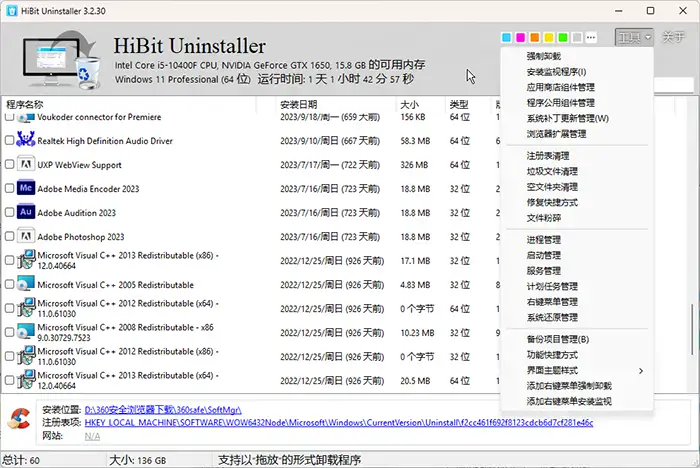Click the Voukoder connector program icon
Image resolution: width=700 pixels, height=468 pixels.
coord(25,117)
